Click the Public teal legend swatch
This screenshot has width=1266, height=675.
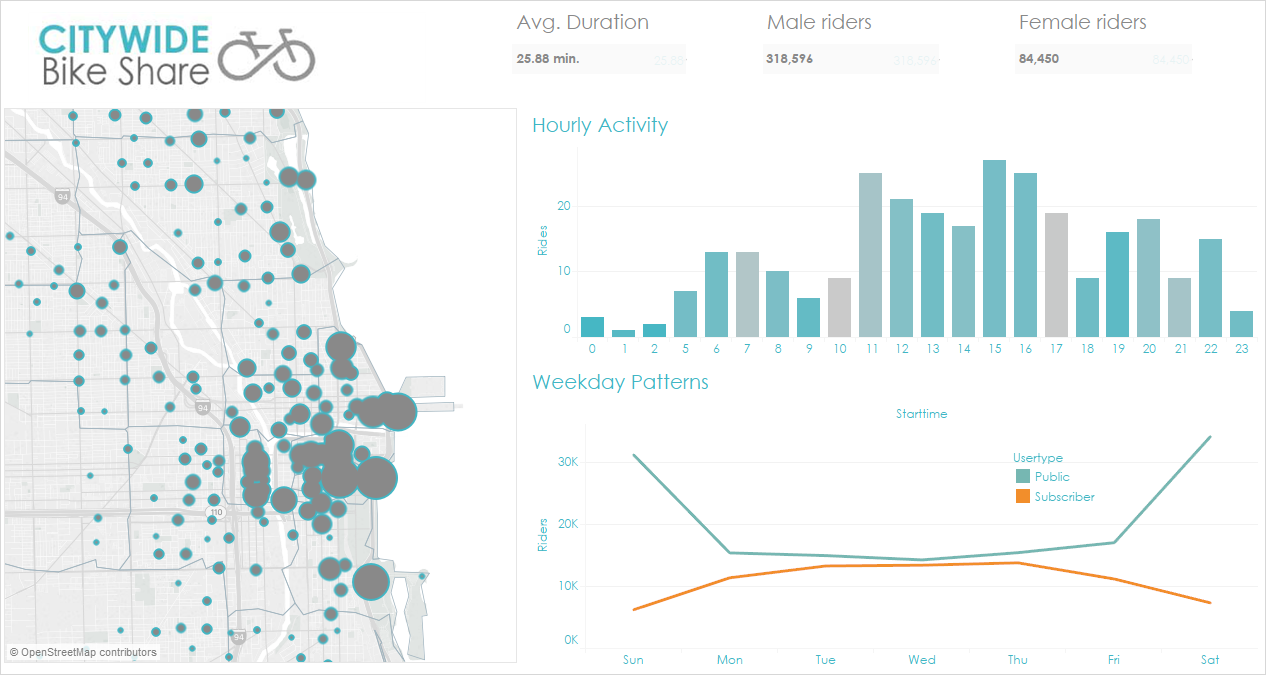tap(1022, 477)
